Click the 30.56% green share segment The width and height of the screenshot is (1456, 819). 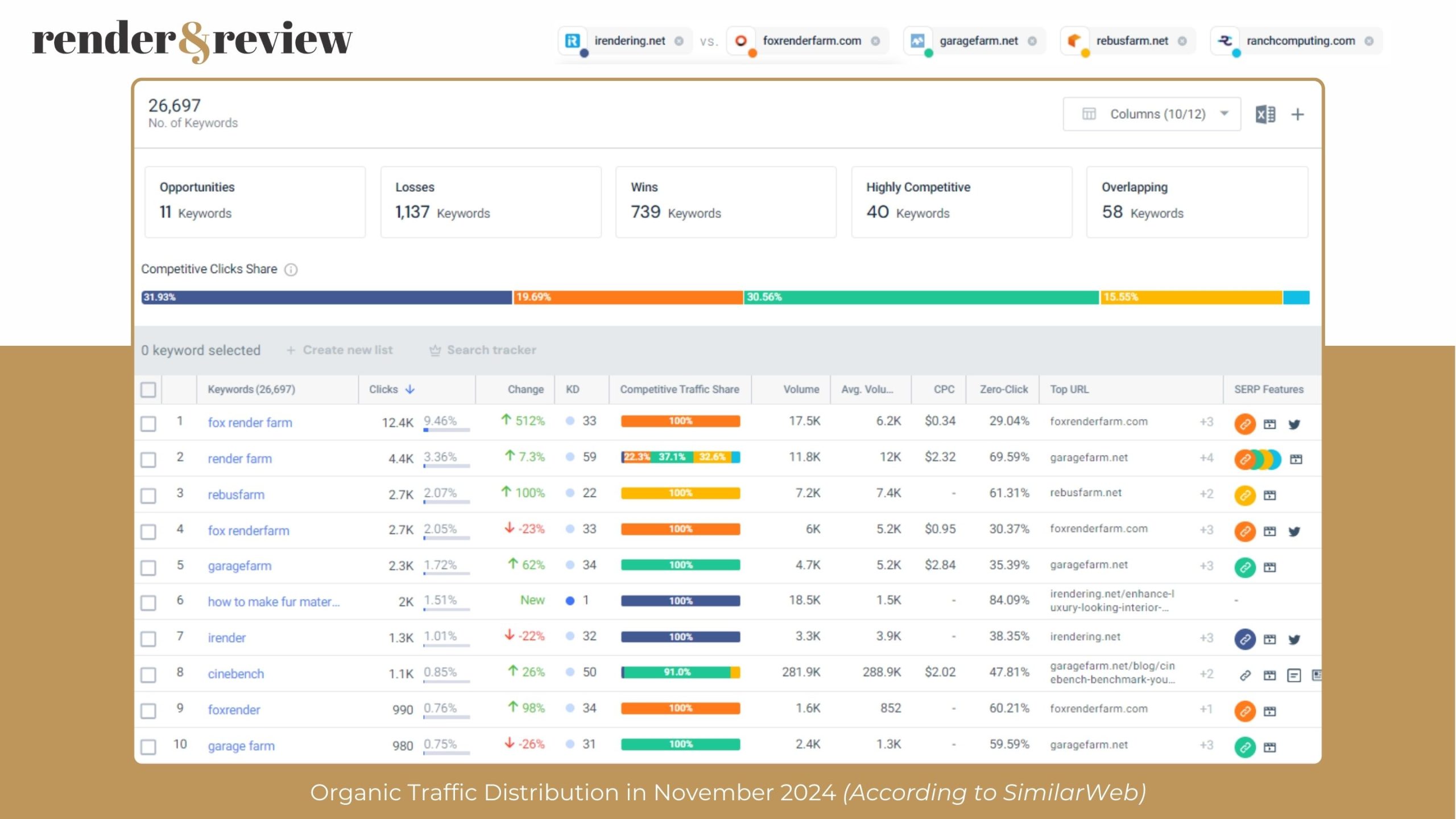point(921,297)
